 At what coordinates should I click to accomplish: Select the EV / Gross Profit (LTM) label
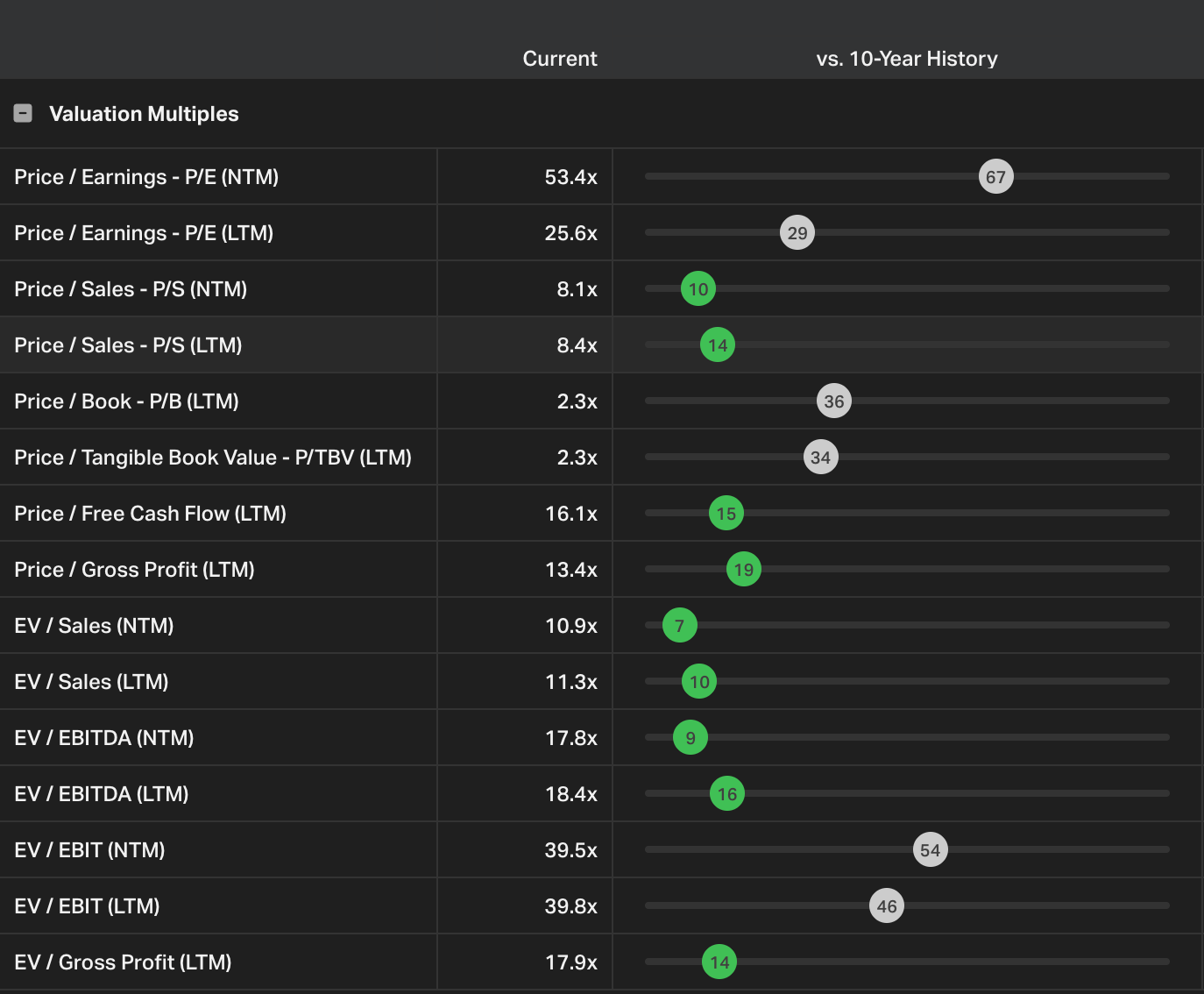click(x=123, y=962)
